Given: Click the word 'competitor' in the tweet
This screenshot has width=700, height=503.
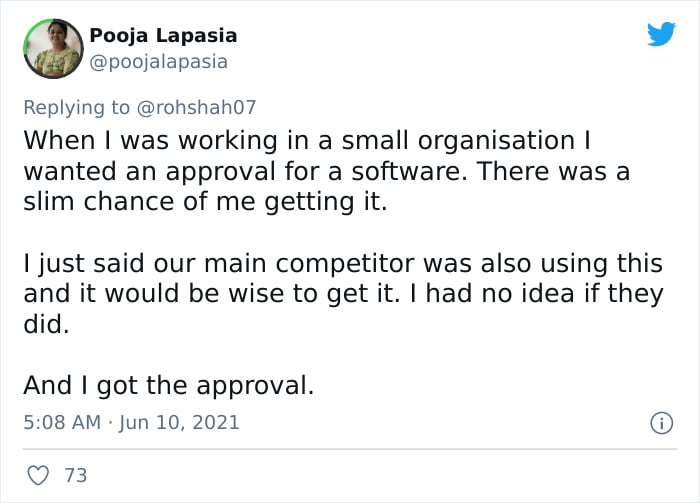Looking at the screenshot, I should (x=345, y=263).
